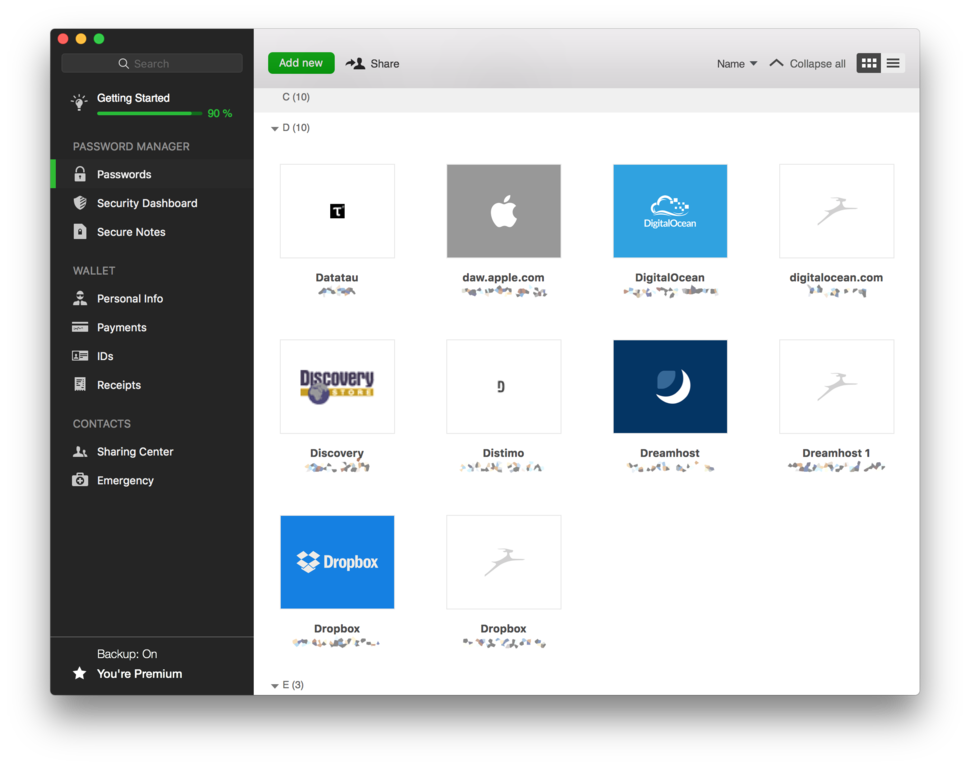This screenshot has width=970, height=767.
Task: Open the Name sort dropdown
Action: pos(737,63)
